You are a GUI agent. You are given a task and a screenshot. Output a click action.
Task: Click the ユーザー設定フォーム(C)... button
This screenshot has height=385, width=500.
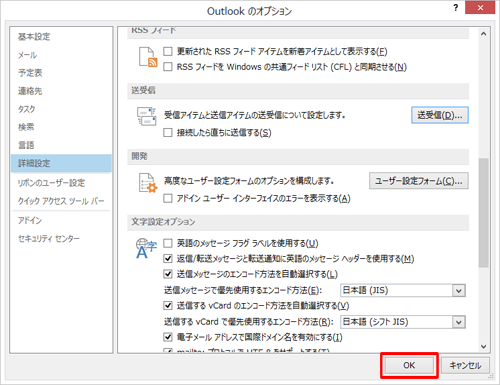(419, 181)
